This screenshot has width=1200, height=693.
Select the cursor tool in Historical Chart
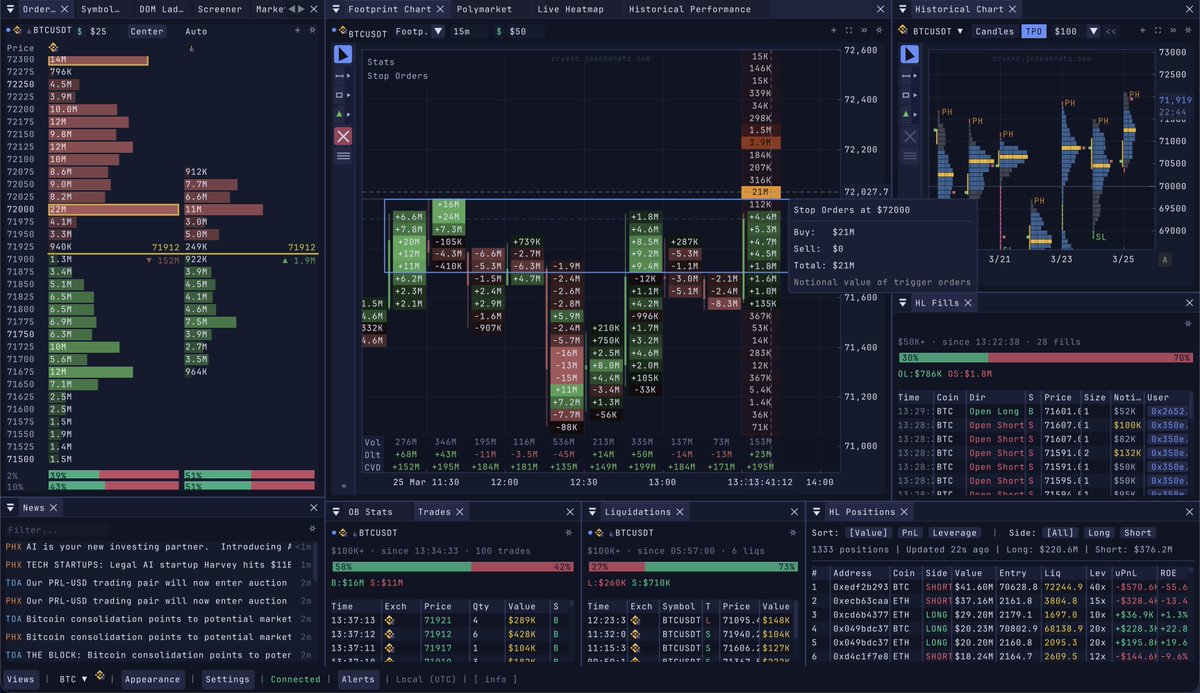coord(909,54)
